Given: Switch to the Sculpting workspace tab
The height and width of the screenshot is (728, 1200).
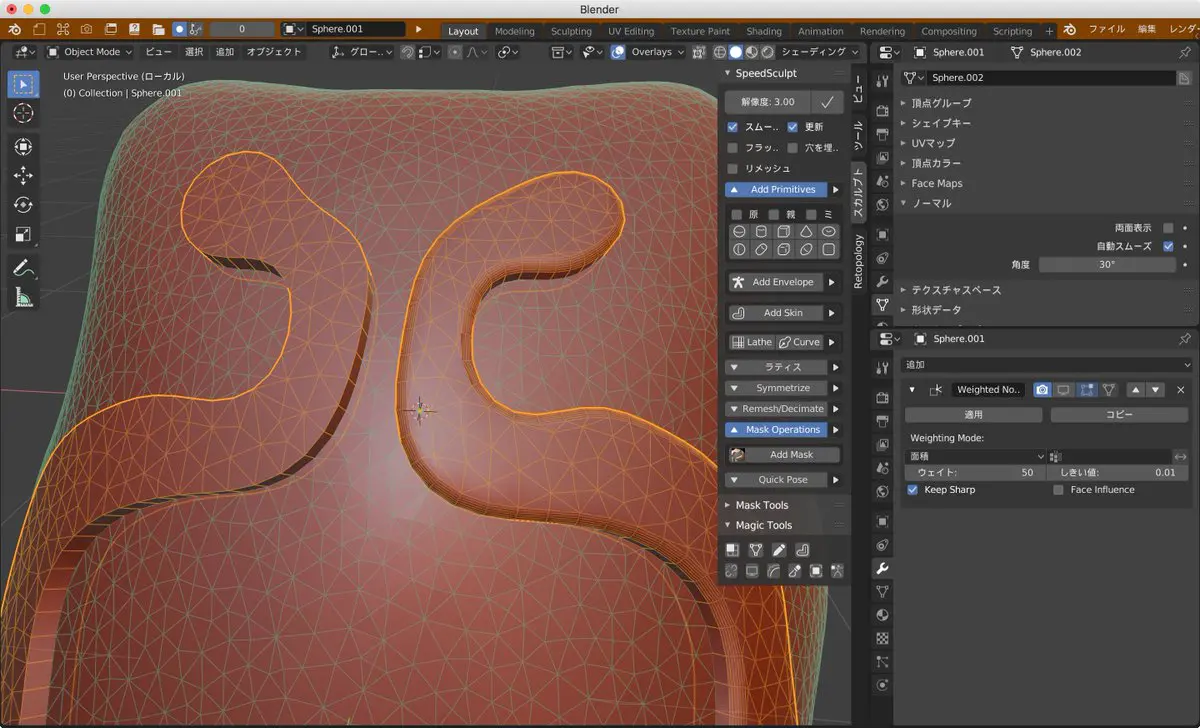Looking at the screenshot, I should 571,31.
